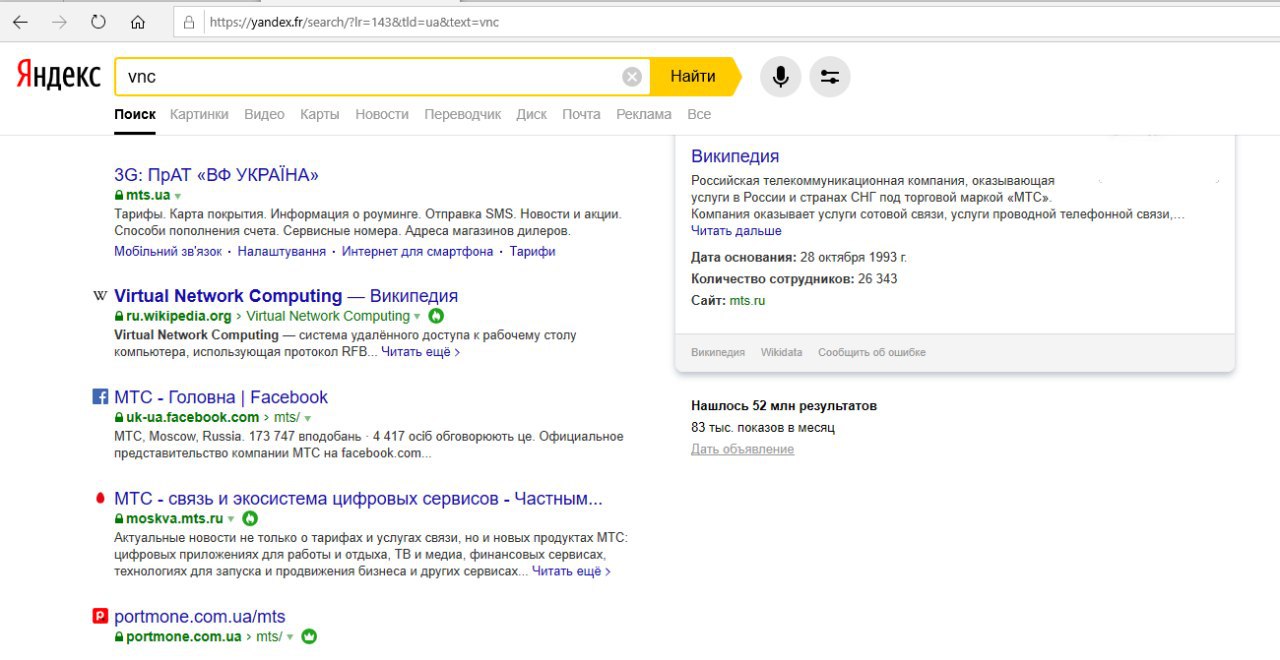
Task: Click the text Нашлось 52 млн результатов
Action: click(784, 406)
